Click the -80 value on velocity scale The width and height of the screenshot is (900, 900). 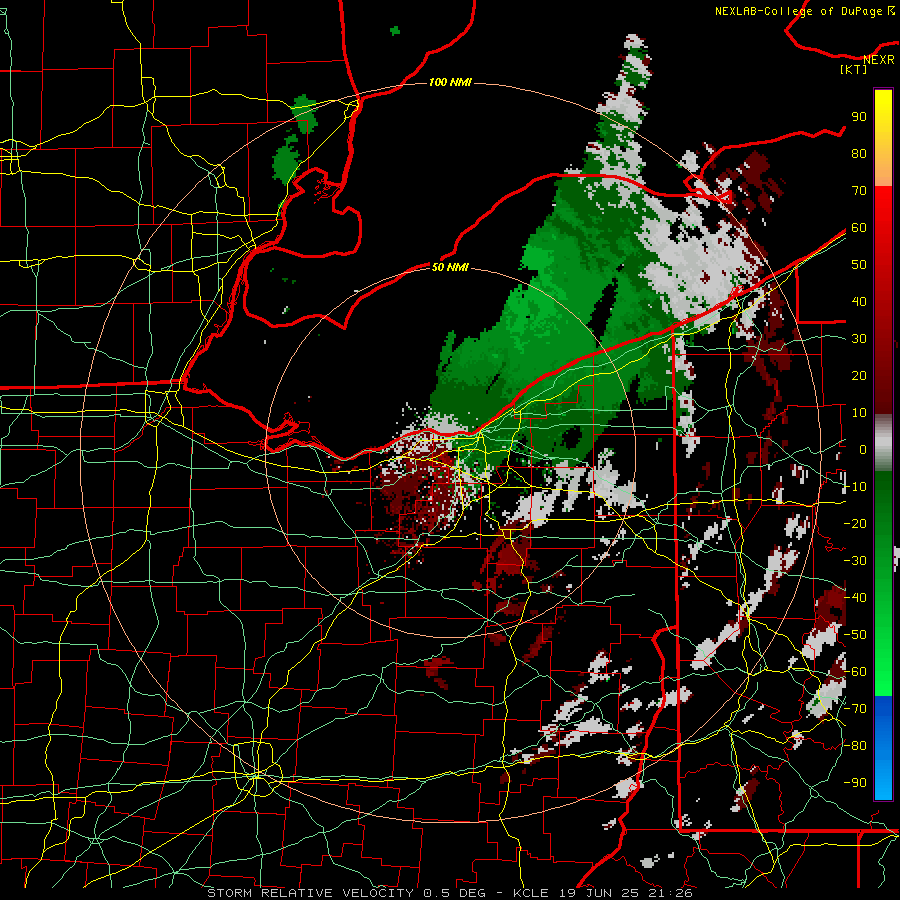(x=855, y=746)
